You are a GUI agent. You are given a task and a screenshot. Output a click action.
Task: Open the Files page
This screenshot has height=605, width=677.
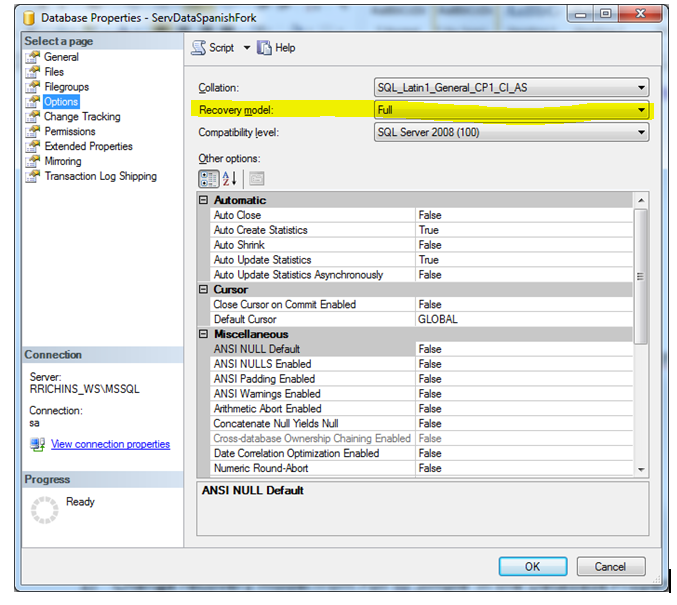pyautogui.click(x=54, y=72)
